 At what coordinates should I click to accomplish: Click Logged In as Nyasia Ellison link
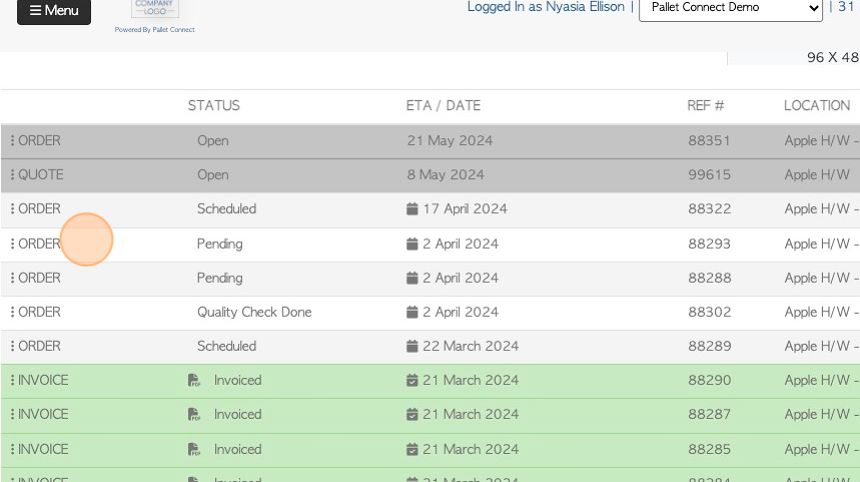pos(546,7)
